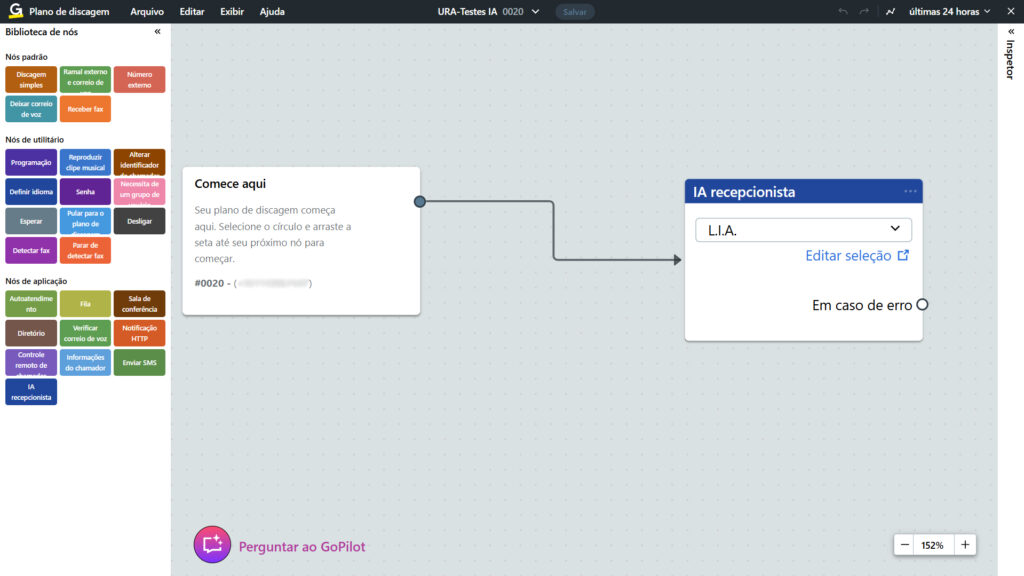Open the L.I.A. selection dropdown
This screenshot has width=1024, height=576.
[x=804, y=230]
